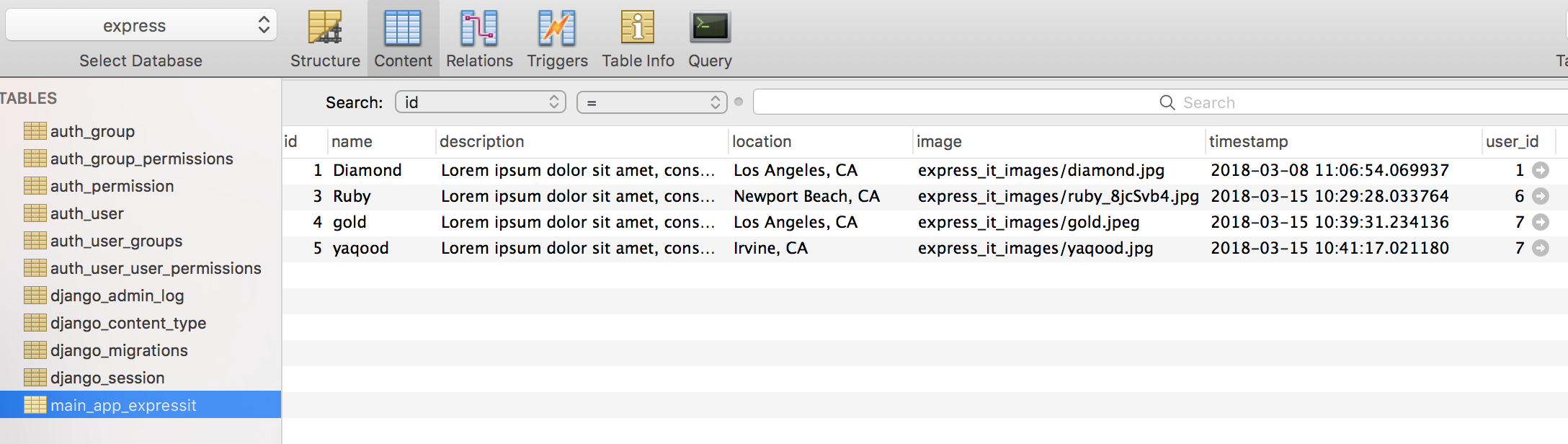Sort by the timestamp column header
Image resolution: width=1568 pixels, height=444 pixels.
pos(1343,141)
